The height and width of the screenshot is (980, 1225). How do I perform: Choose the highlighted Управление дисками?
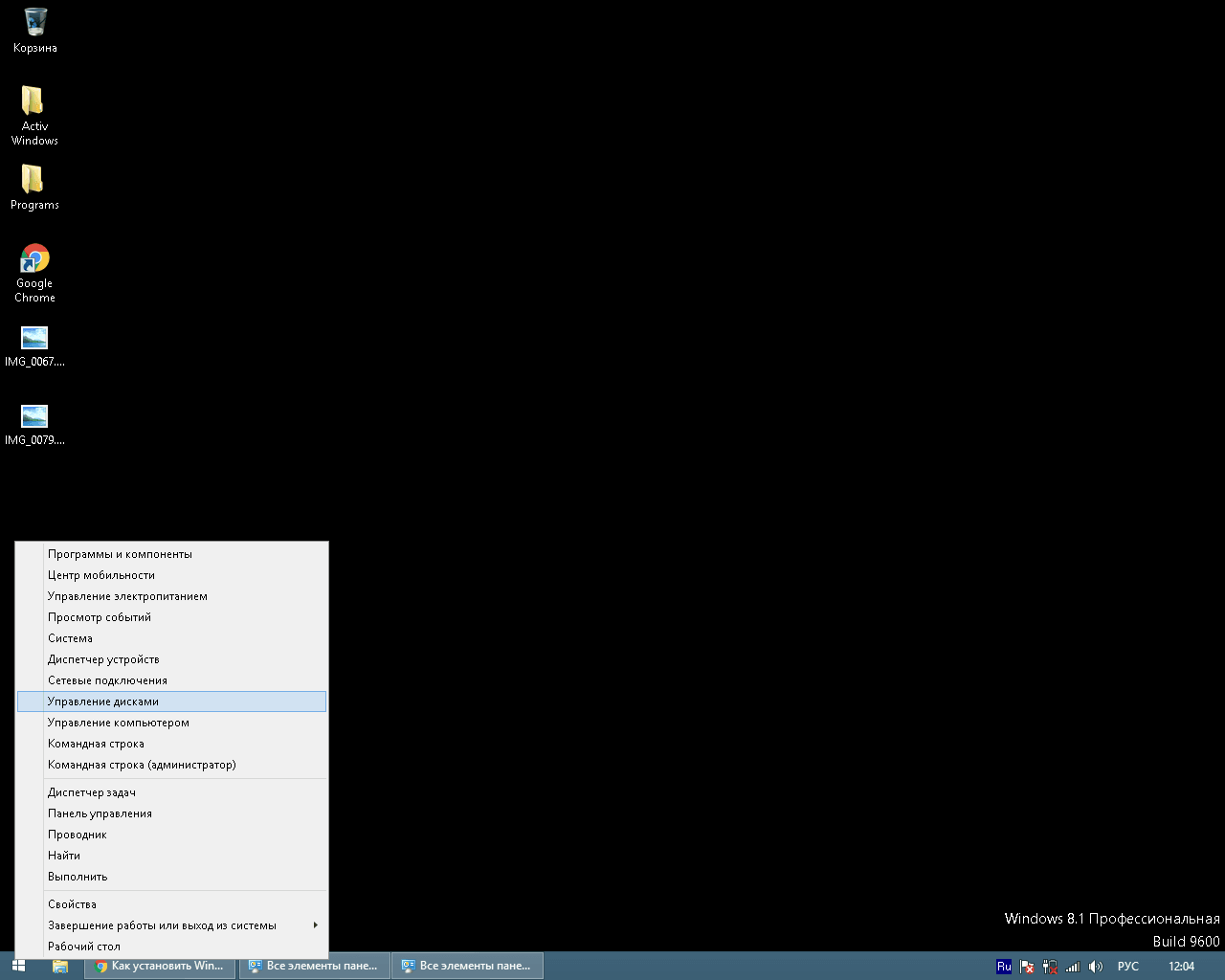[172, 702]
